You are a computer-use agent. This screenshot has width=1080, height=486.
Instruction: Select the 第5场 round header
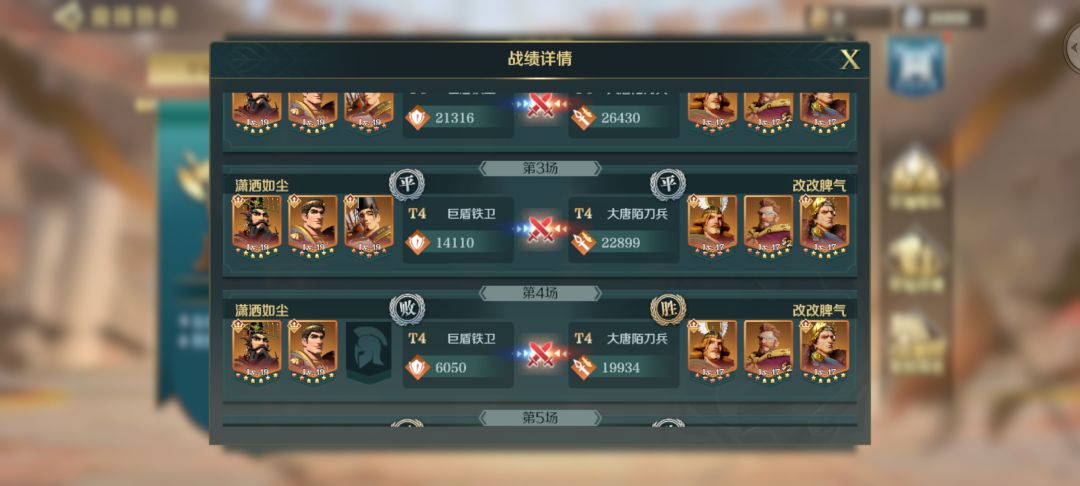(540, 418)
